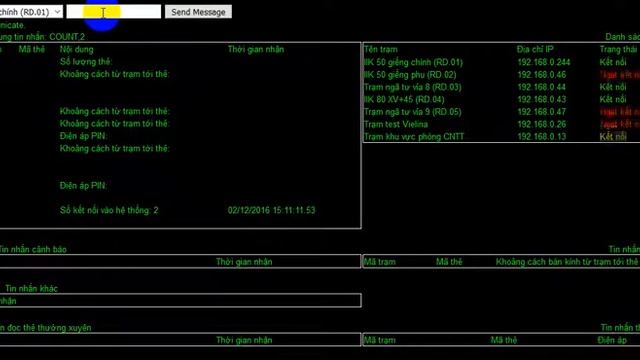Open the station dropdown showing (RD.01)

(x=31, y=12)
